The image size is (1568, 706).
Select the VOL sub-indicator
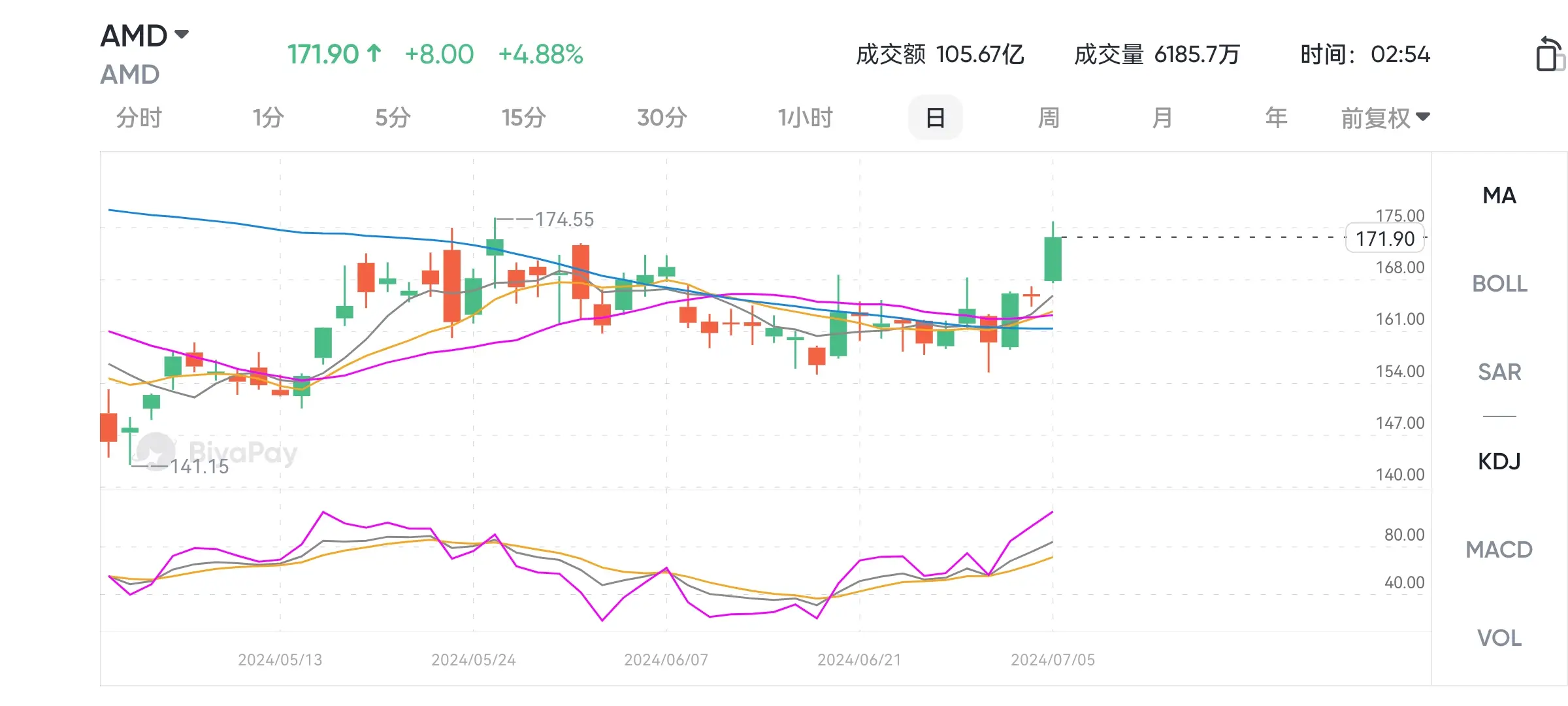pos(1499,638)
